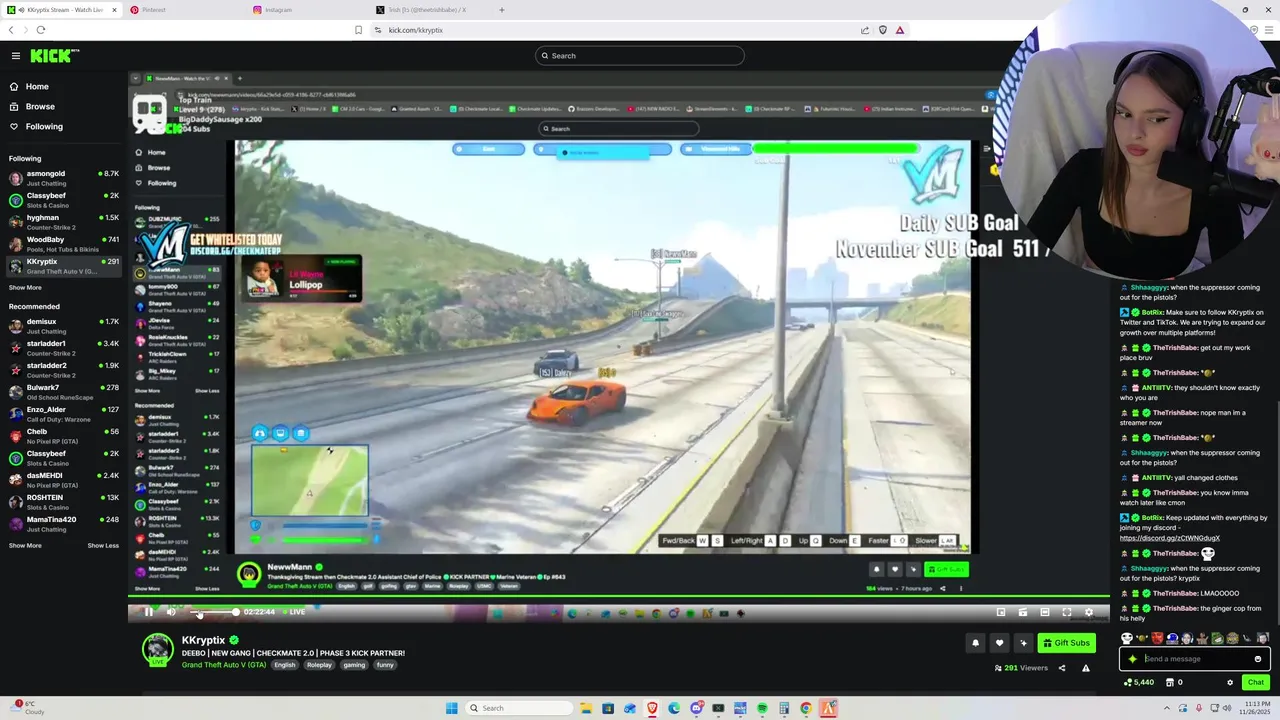The height and width of the screenshot is (720, 1280).
Task: Expand Following list with Show More
Action: click(25, 287)
